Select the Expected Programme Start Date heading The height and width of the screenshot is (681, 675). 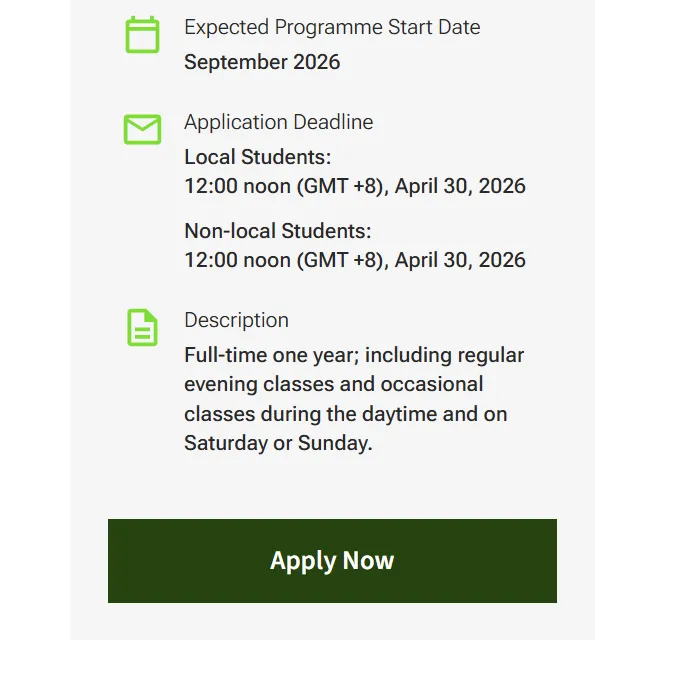click(332, 28)
